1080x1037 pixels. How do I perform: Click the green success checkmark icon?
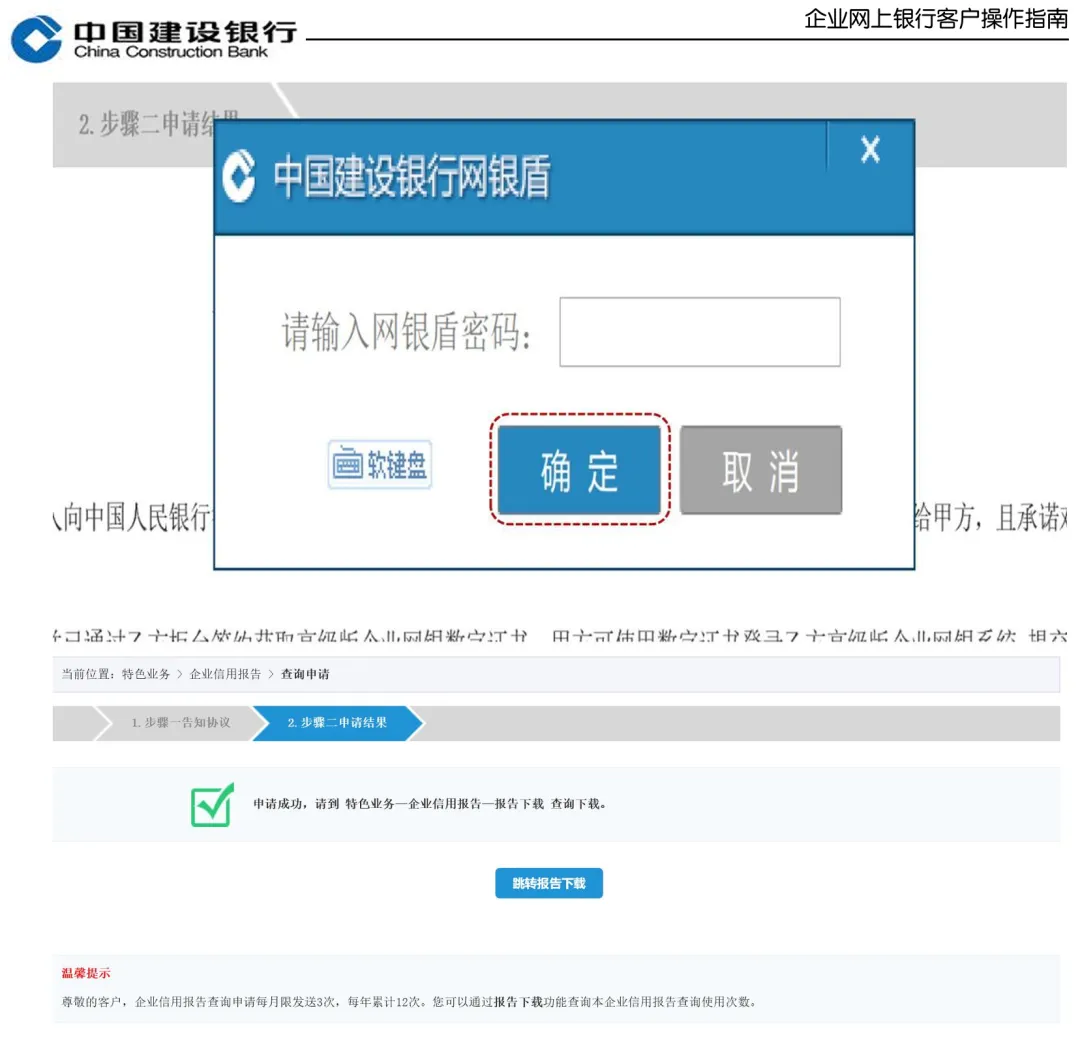pos(212,804)
